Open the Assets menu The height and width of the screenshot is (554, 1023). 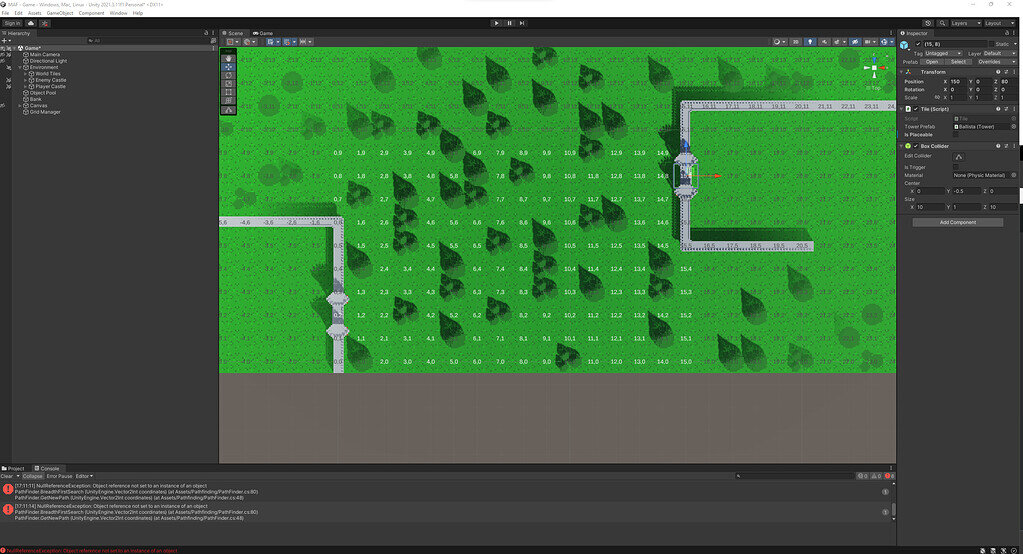click(x=35, y=13)
